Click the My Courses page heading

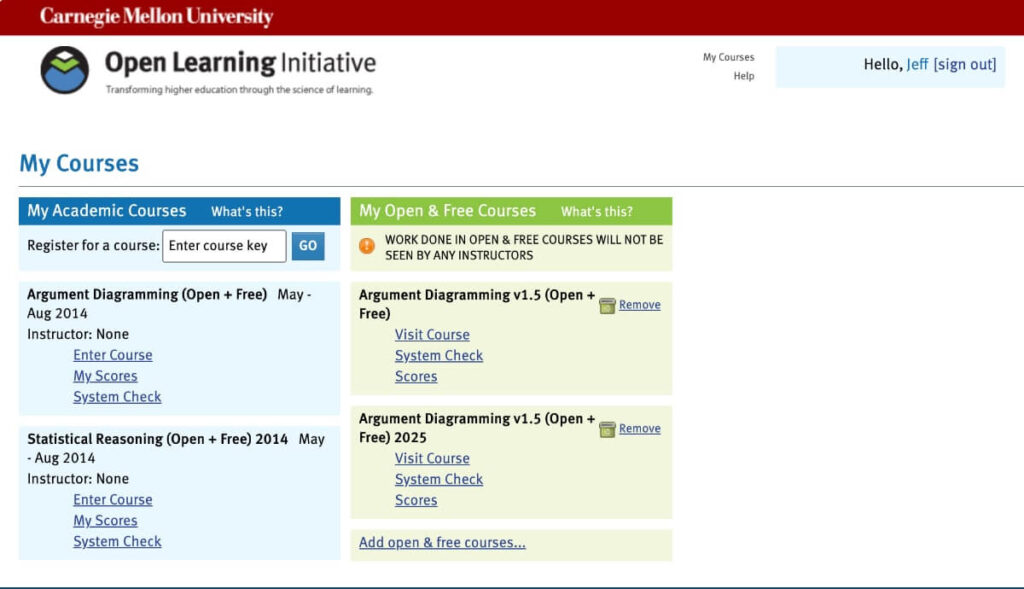point(79,163)
